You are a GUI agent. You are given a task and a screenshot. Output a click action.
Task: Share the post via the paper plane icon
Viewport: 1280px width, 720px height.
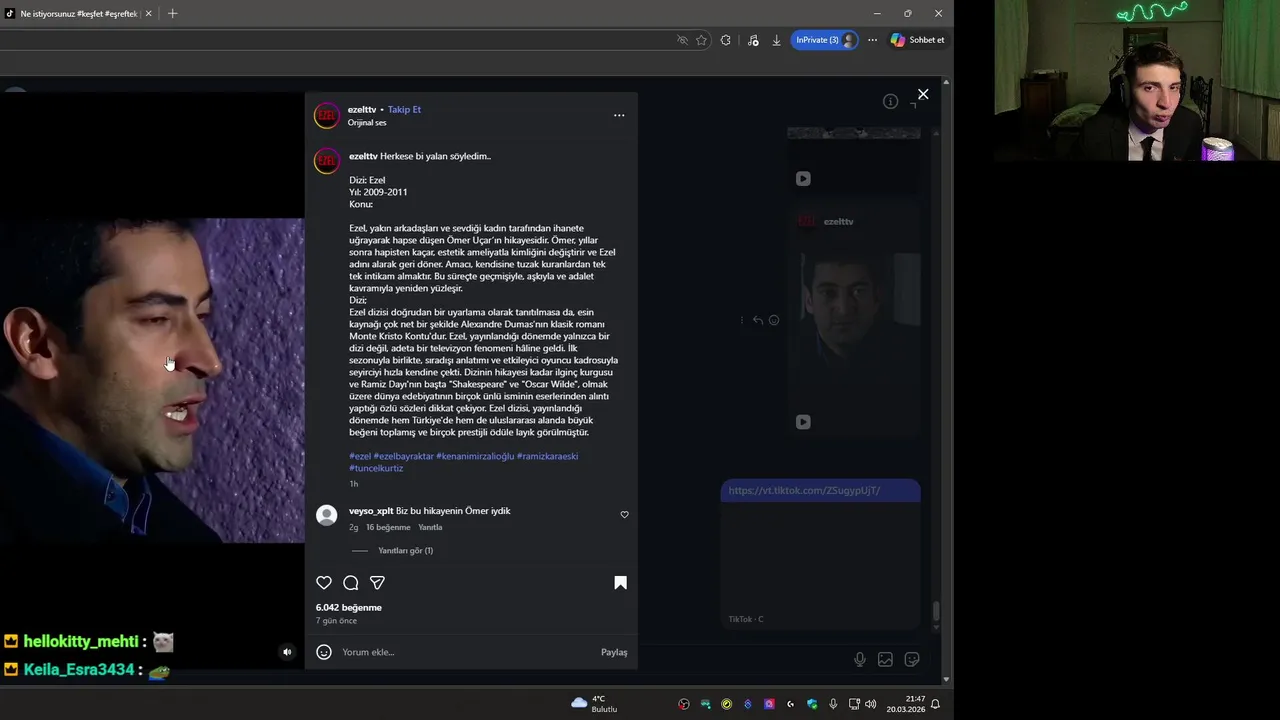(377, 583)
